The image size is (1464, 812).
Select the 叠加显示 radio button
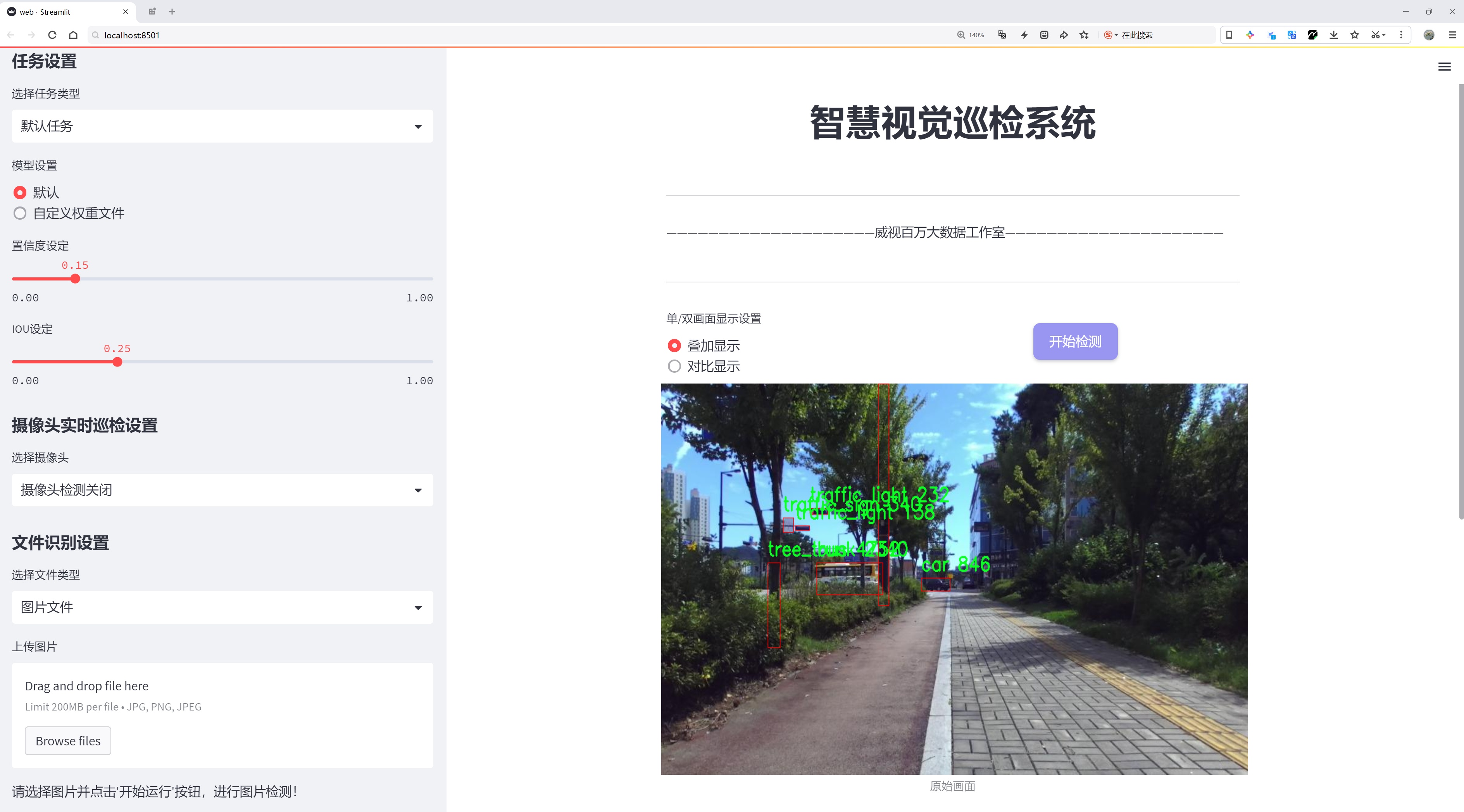coord(674,346)
